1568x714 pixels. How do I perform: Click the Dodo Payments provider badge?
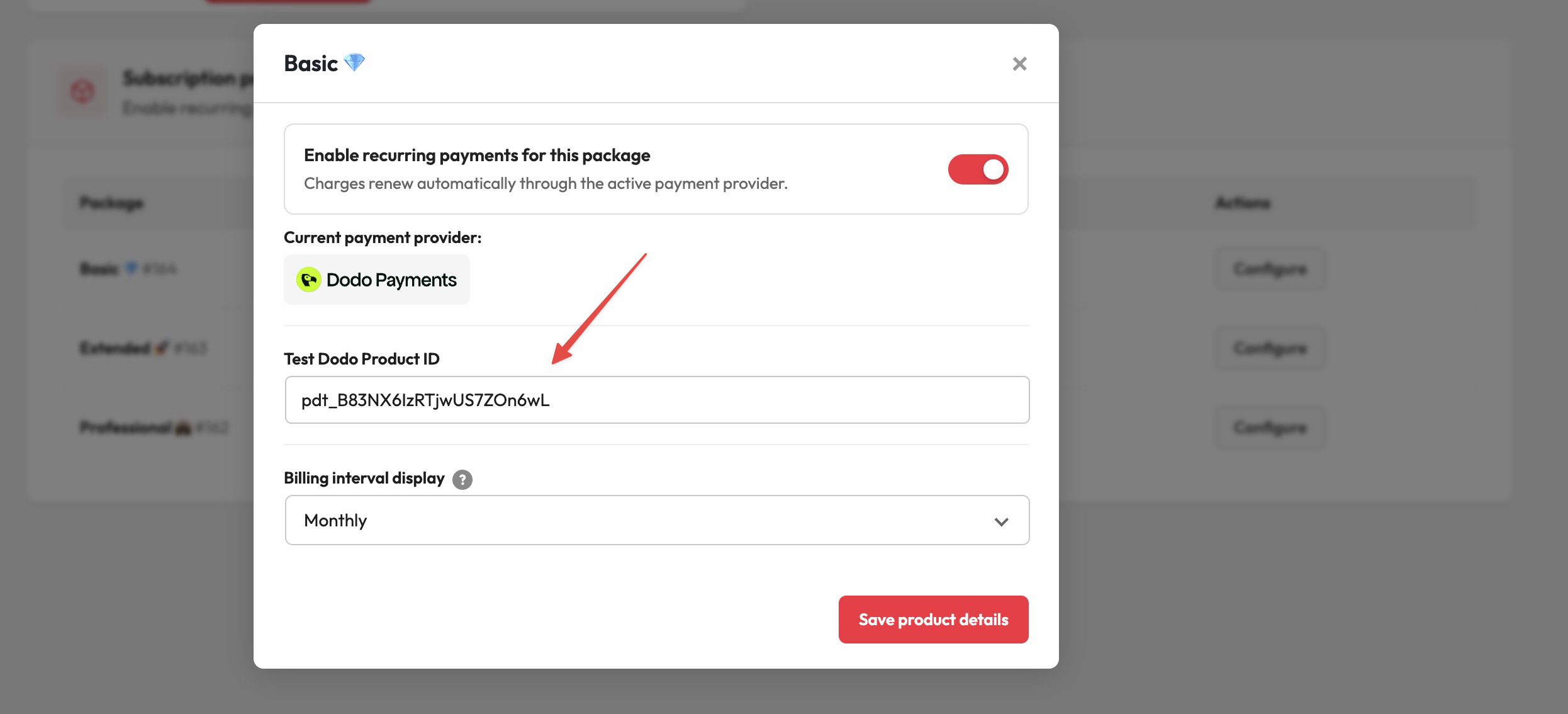click(376, 280)
